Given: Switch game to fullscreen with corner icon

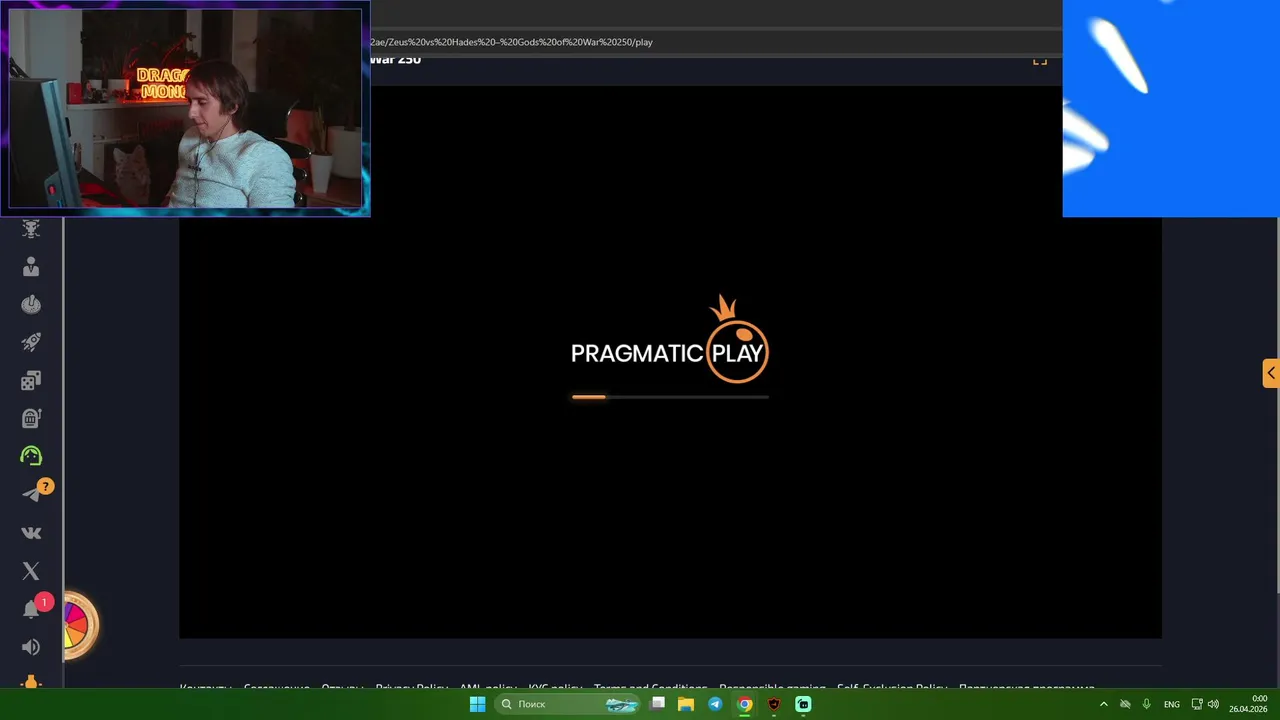Looking at the screenshot, I should [x=1040, y=60].
